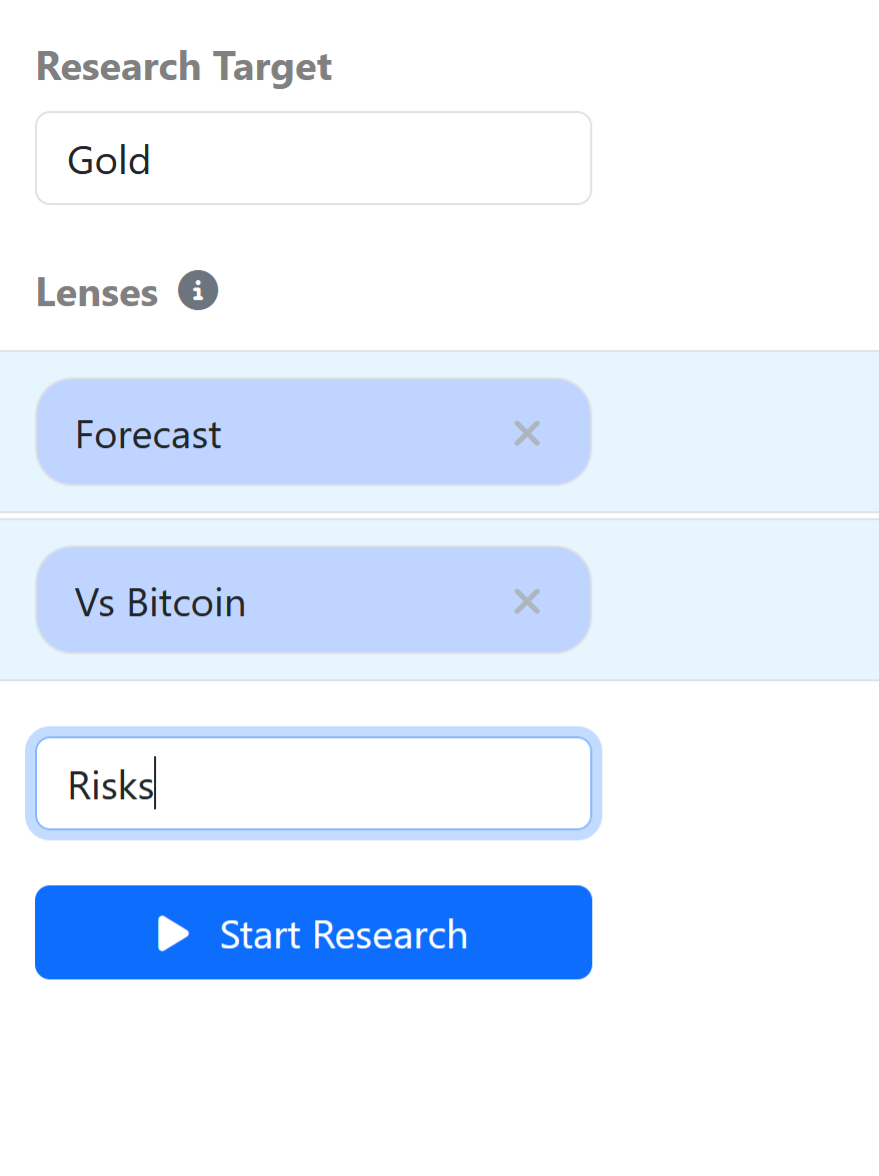
Task: Click the Lenses heading label
Action: (x=98, y=292)
